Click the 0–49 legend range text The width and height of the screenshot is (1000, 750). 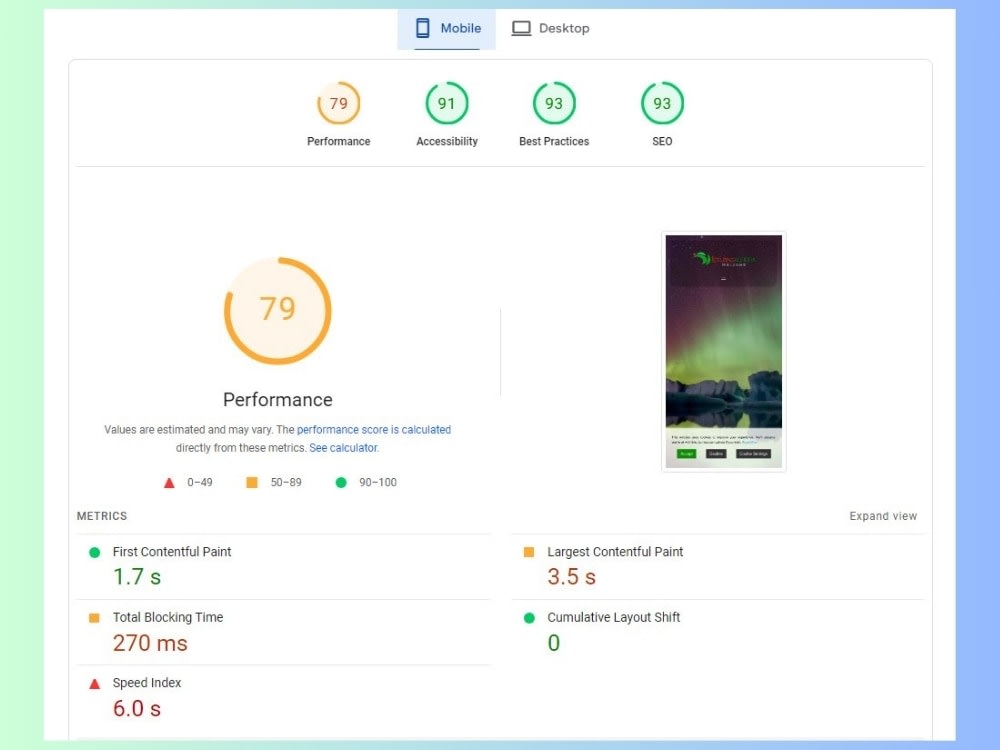[200, 483]
